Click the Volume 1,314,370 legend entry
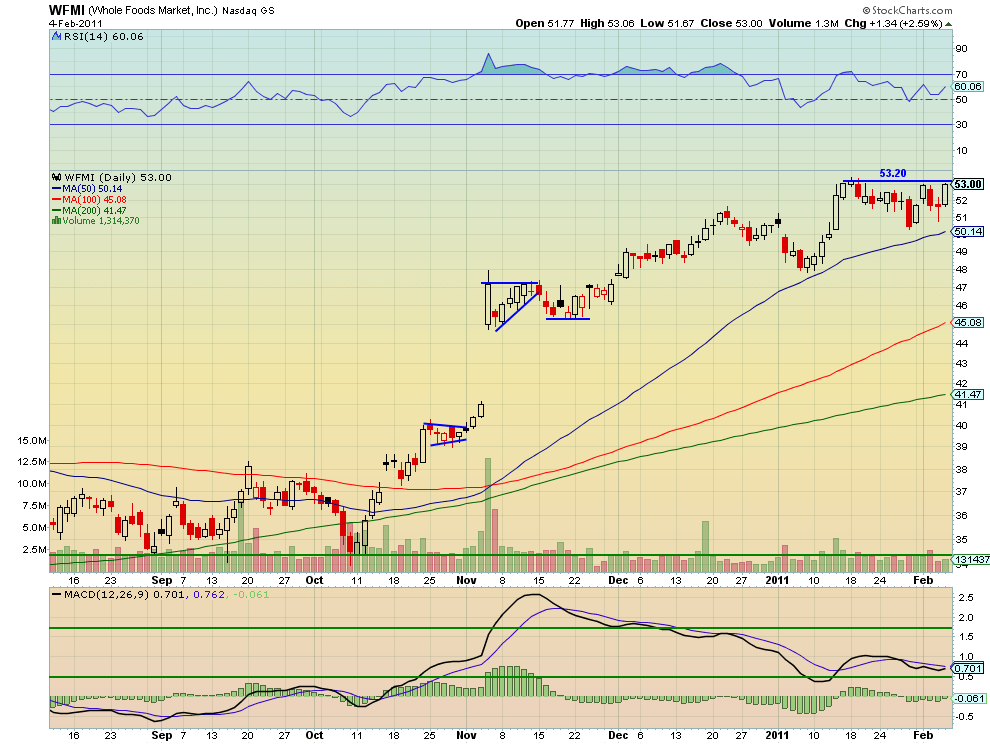 101,220
